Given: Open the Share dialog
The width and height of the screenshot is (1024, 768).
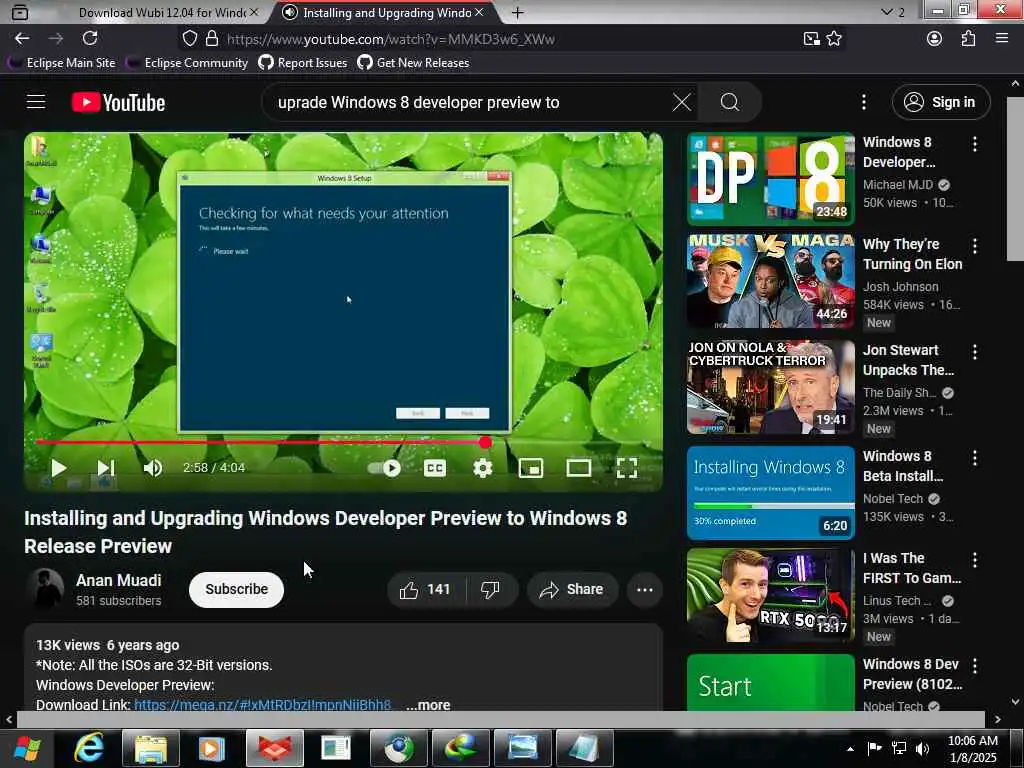Looking at the screenshot, I should pos(571,590).
